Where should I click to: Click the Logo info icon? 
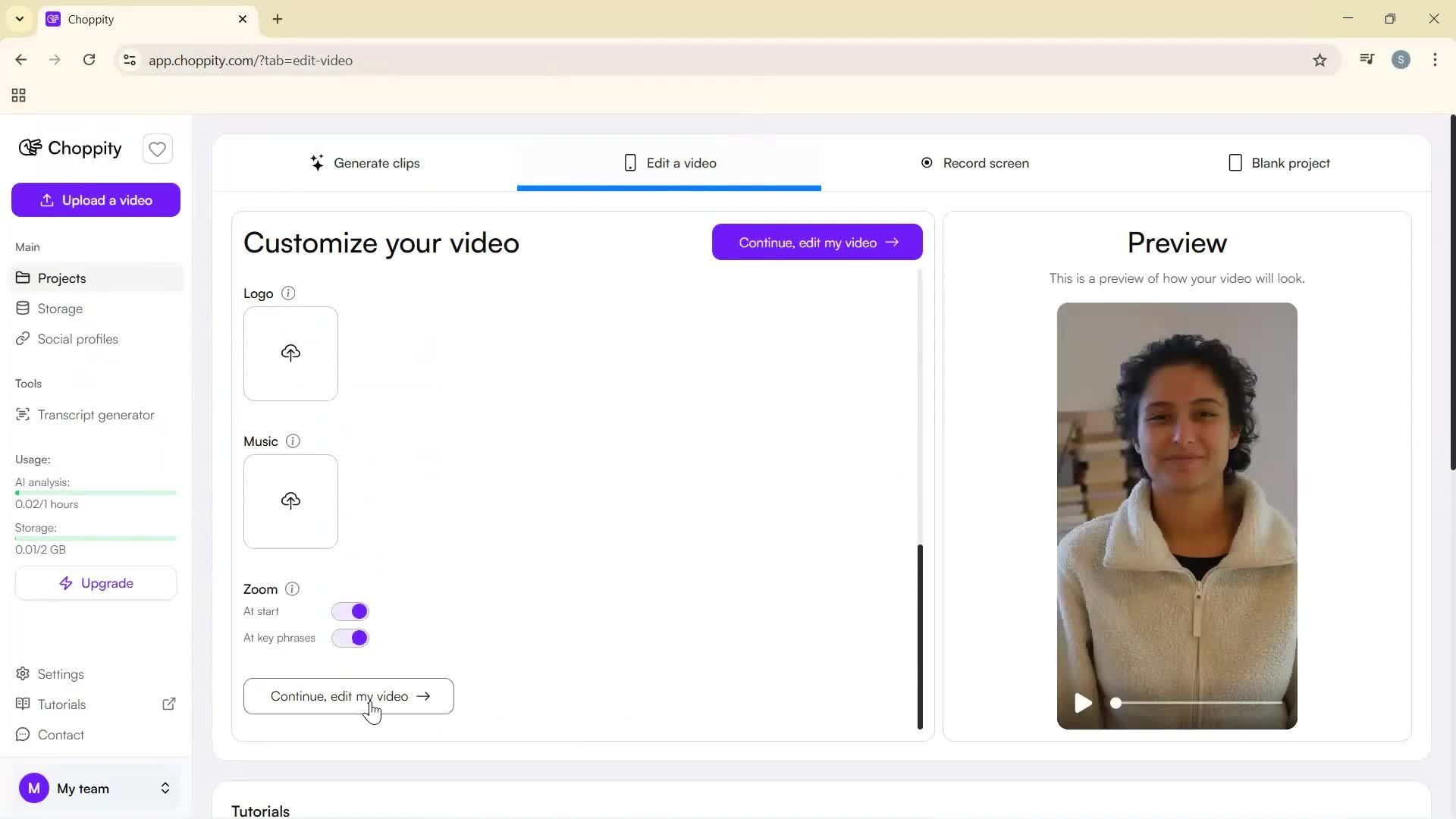coord(288,293)
